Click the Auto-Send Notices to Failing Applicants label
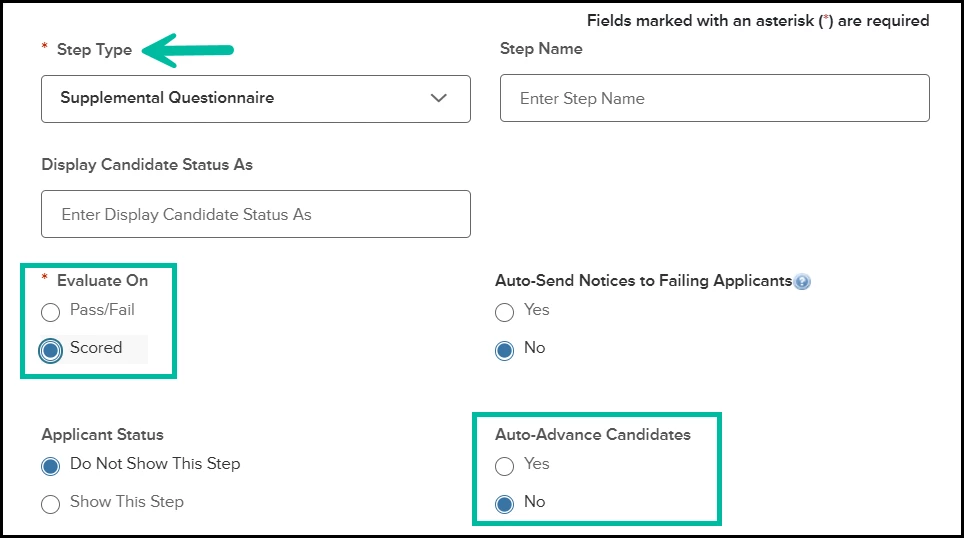Screen dimensions: 964x538 643,281
